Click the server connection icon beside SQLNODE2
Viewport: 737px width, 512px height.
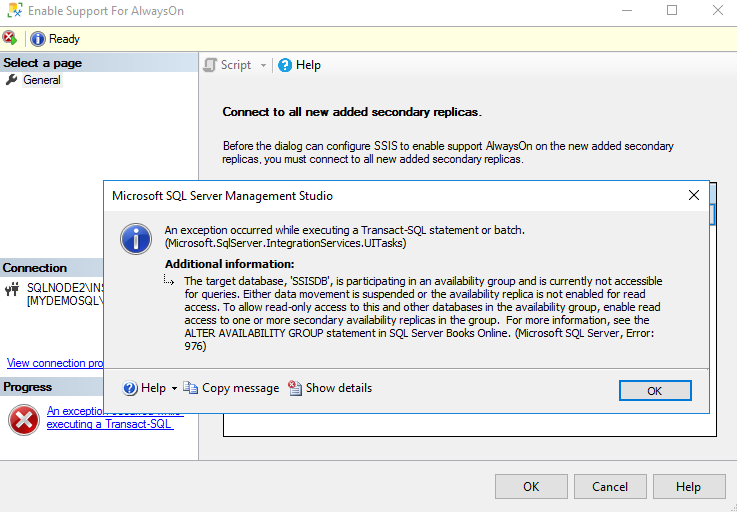pos(12,290)
